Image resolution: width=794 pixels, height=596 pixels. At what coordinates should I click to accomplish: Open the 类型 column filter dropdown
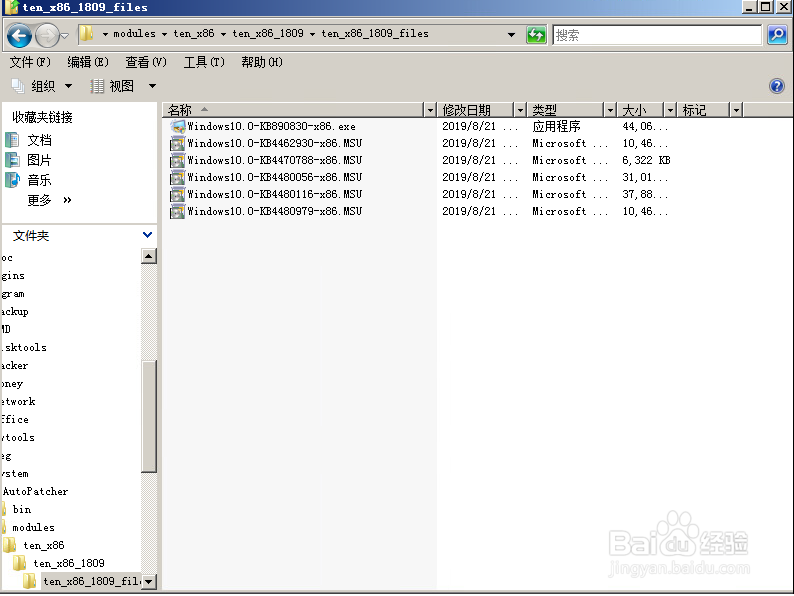[610, 110]
